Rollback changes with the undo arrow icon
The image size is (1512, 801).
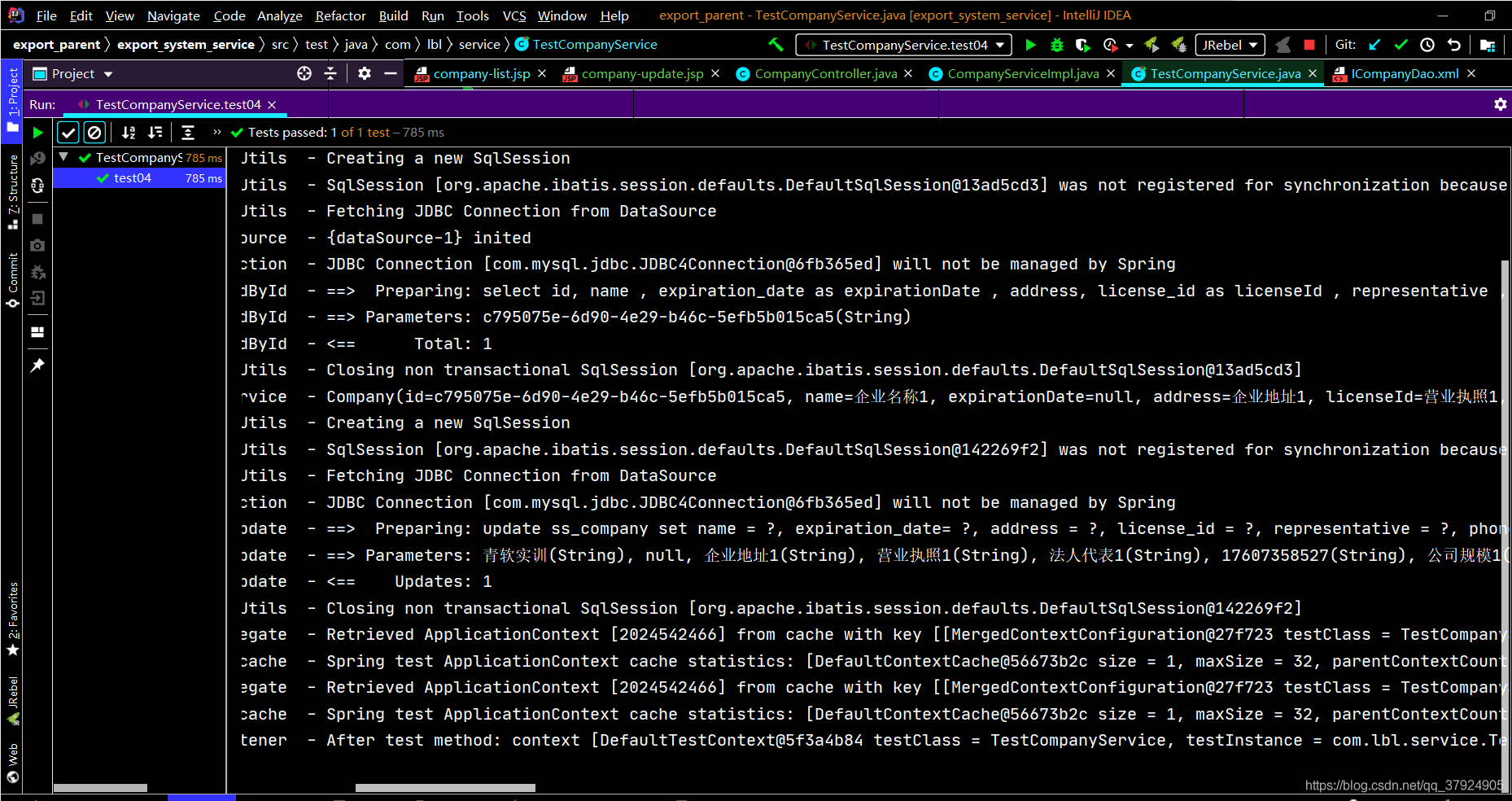tap(1454, 45)
